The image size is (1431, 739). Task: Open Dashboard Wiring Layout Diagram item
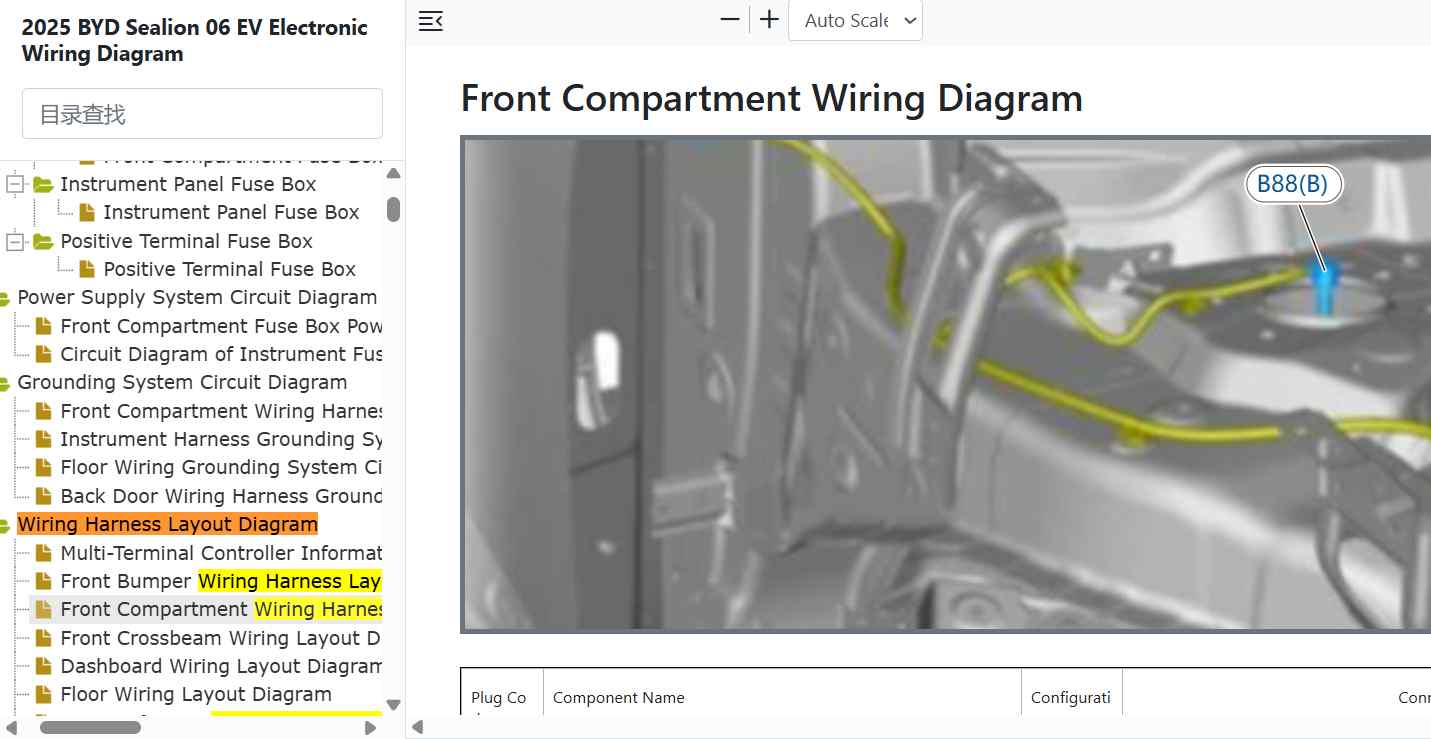coord(221,666)
